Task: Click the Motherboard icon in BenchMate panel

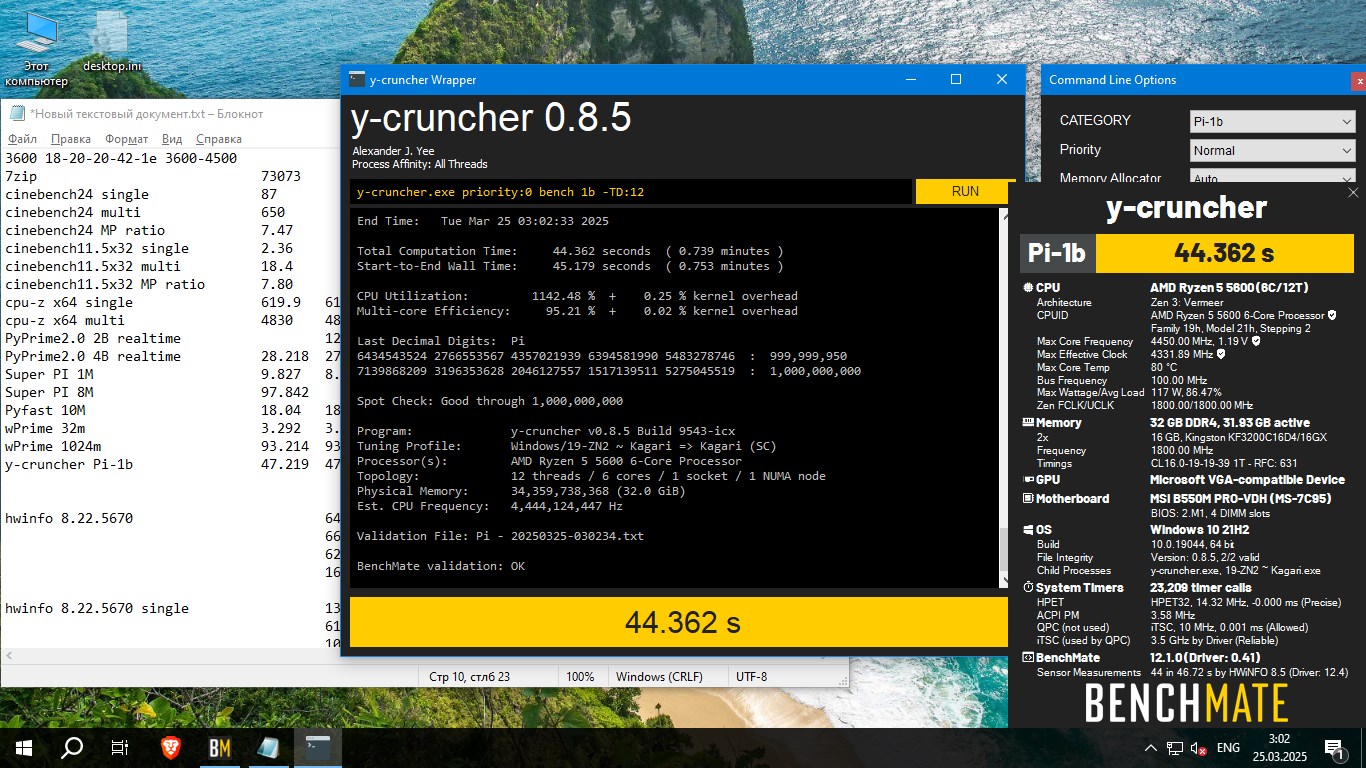Action: [x=1028, y=499]
